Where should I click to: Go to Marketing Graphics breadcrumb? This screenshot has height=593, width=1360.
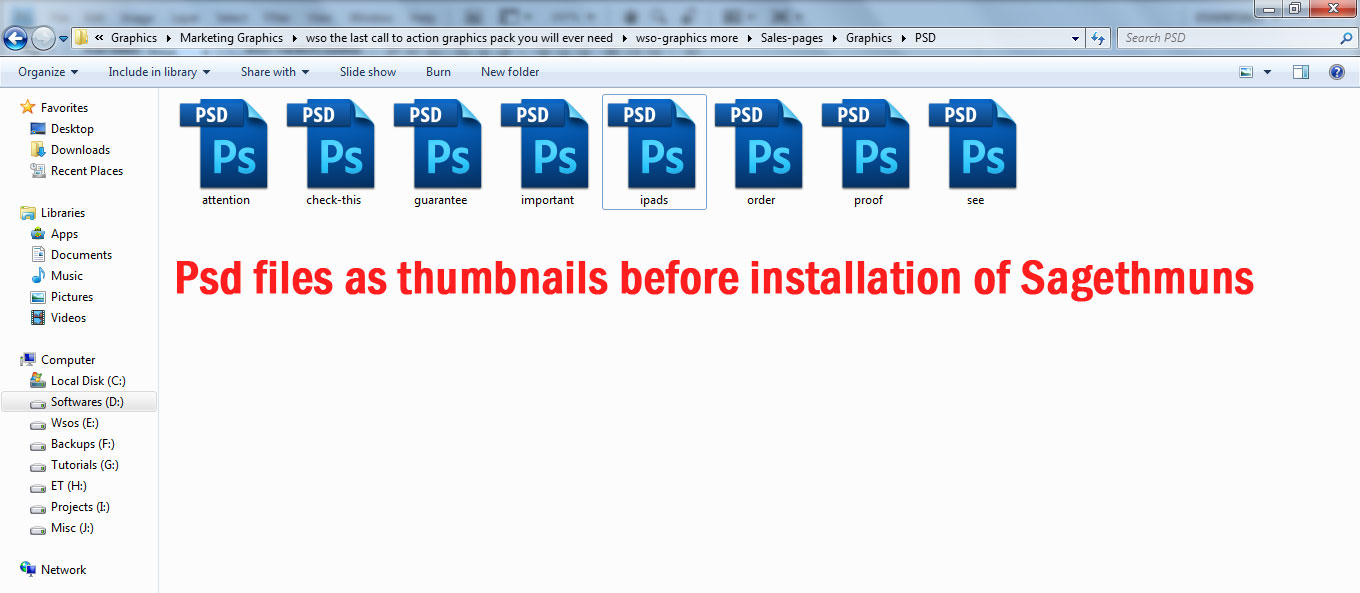(231, 38)
